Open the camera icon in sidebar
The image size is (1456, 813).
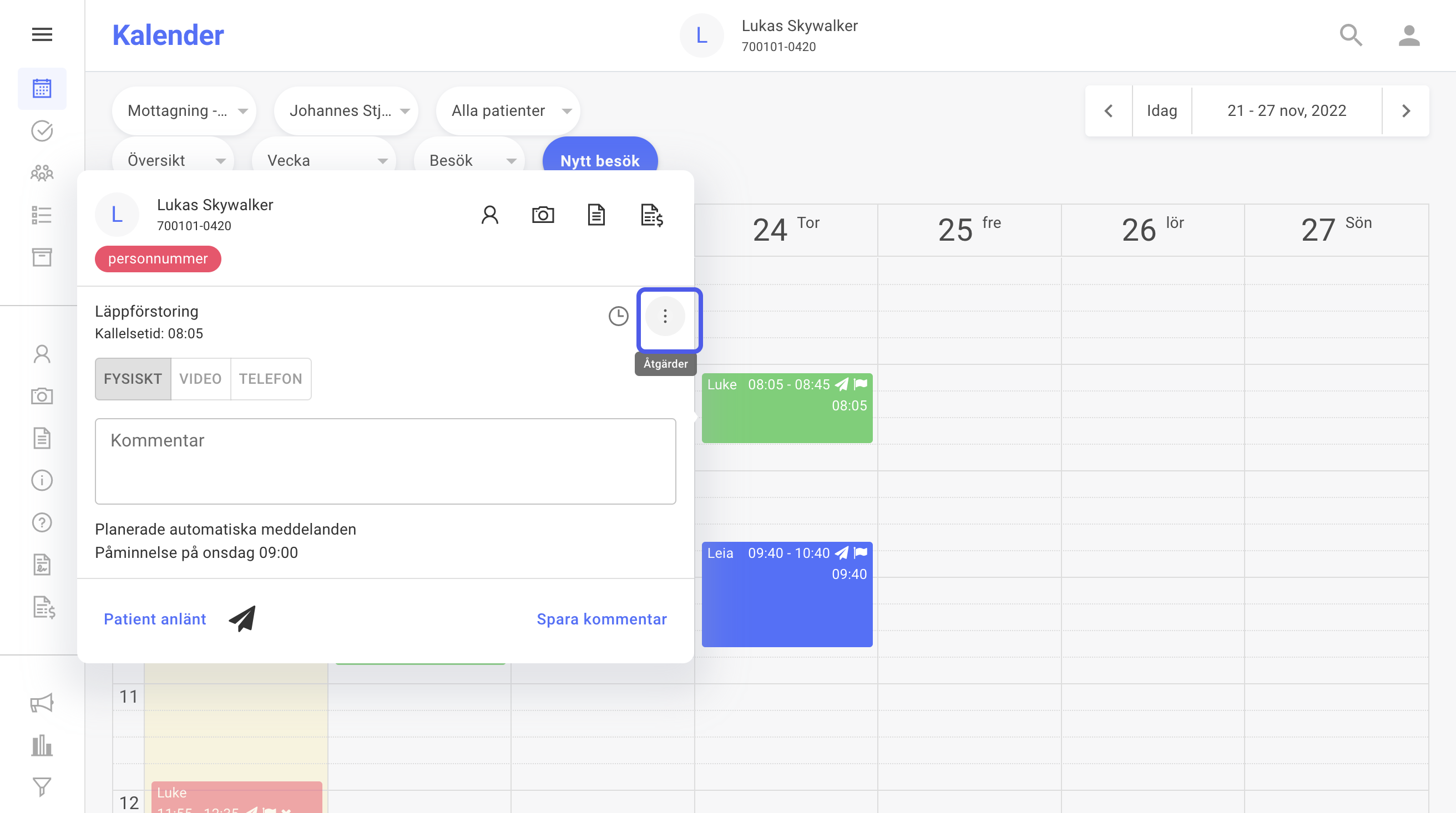(x=42, y=396)
